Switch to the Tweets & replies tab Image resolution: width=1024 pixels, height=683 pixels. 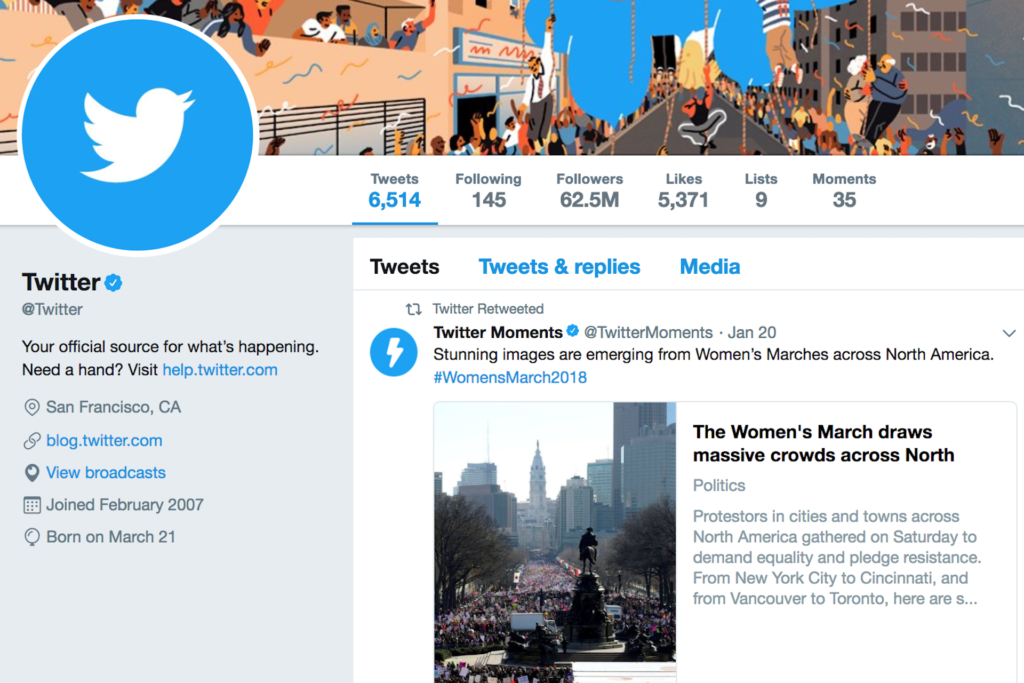(x=559, y=266)
